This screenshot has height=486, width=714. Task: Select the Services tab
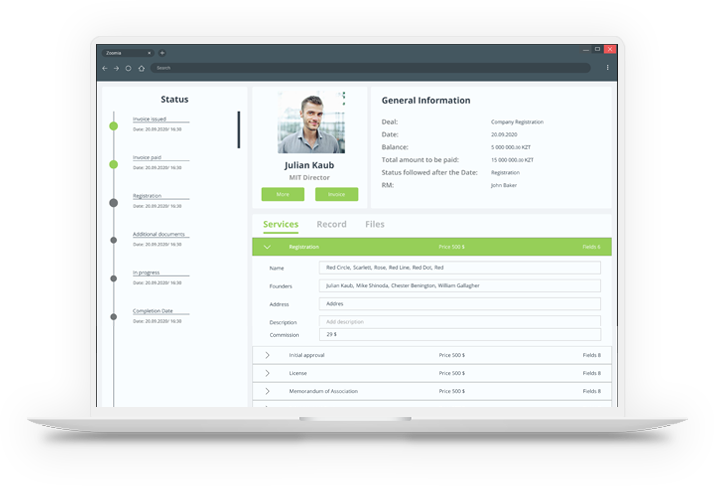coord(281,225)
